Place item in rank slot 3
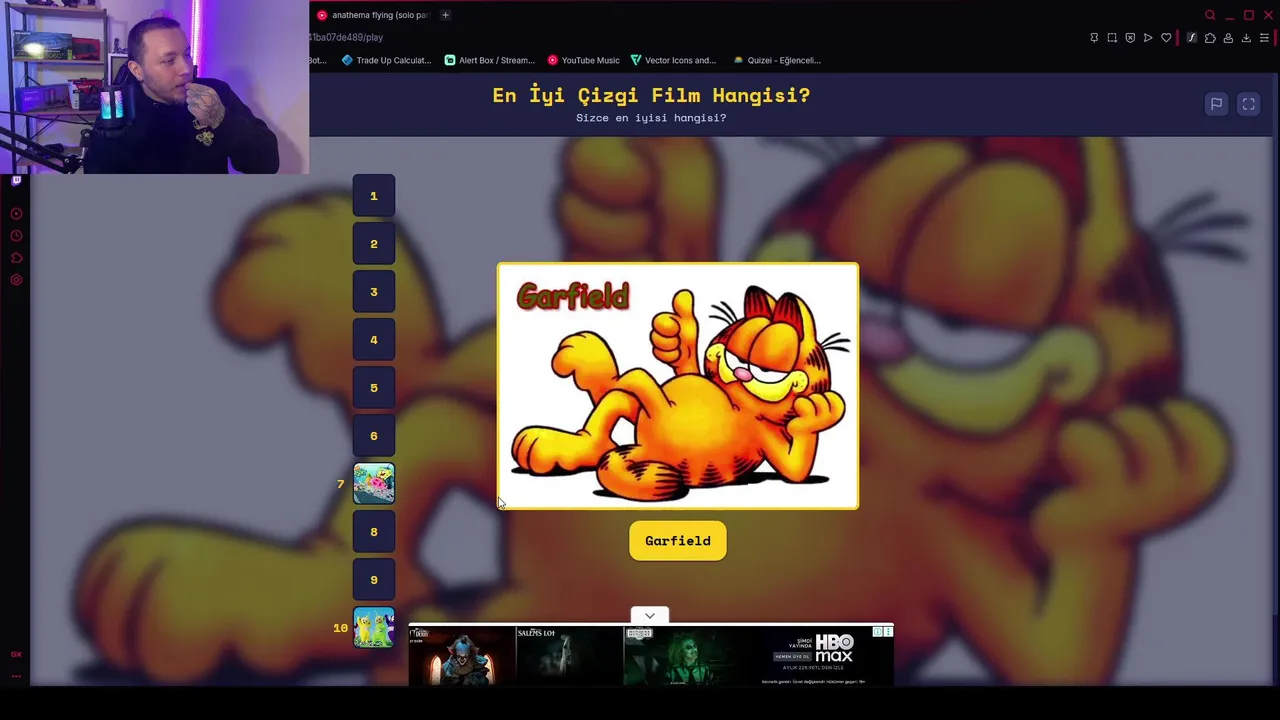 tap(374, 292)
